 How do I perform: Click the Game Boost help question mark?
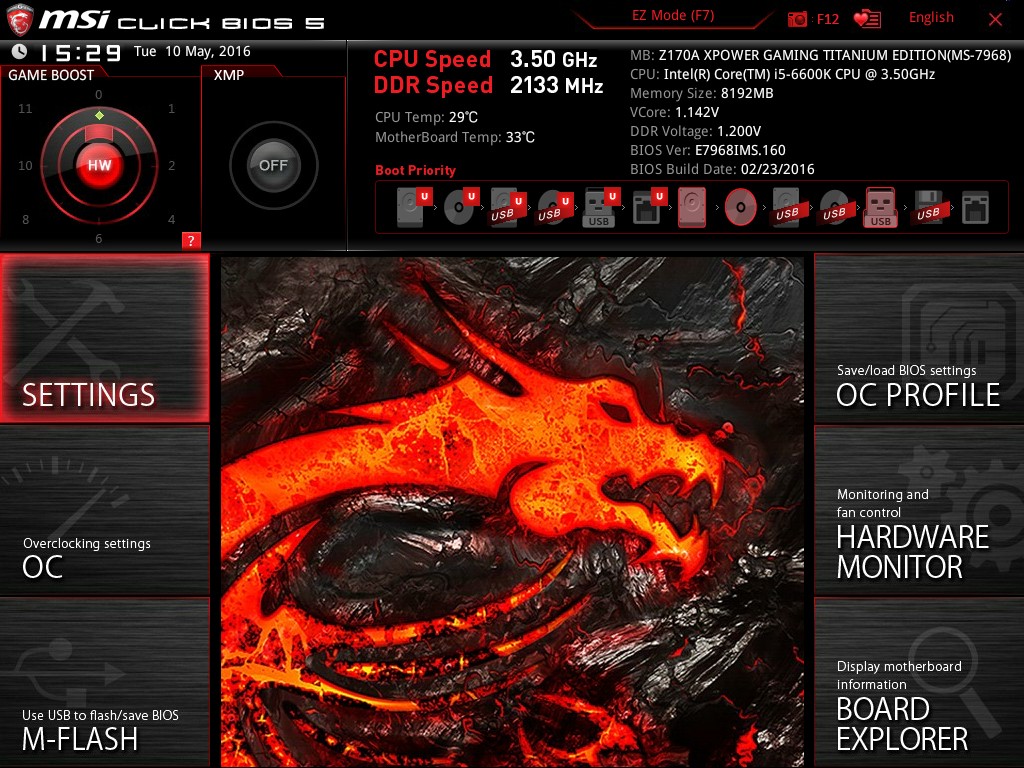point(191,240)
